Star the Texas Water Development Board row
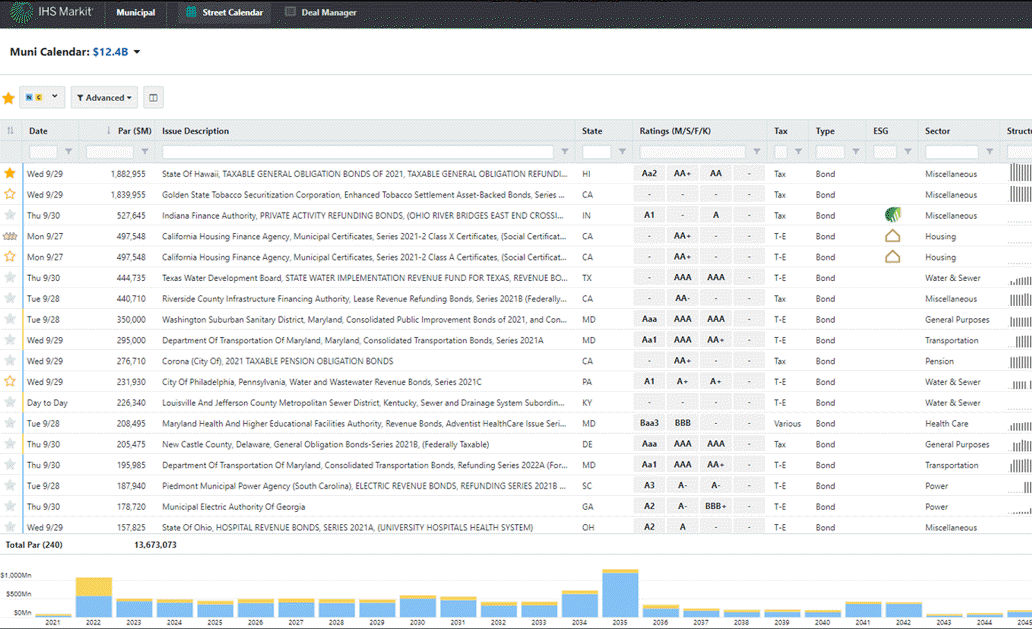Screen dimensions: 1032x629 10,277
